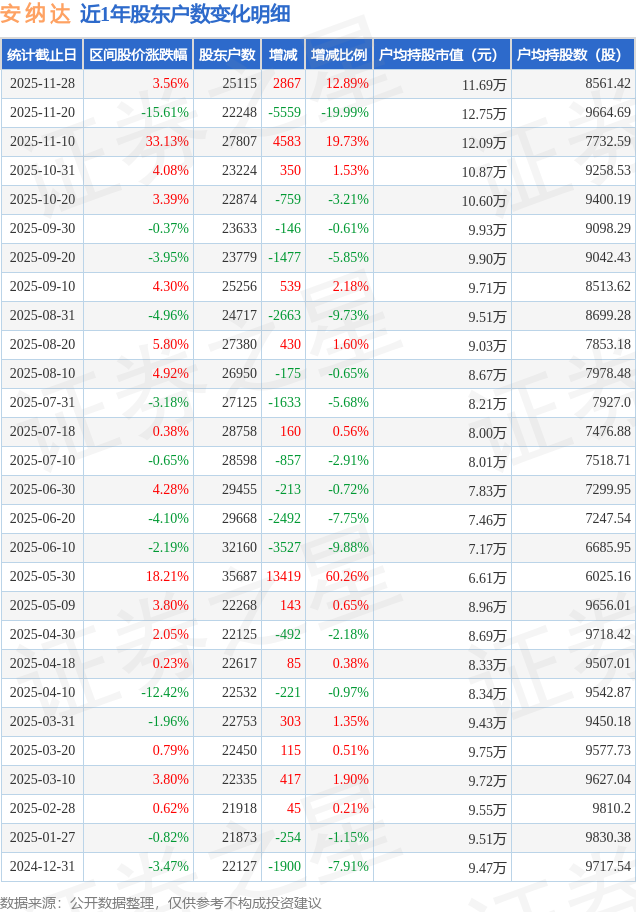This screenshot has height=912, width=636.
Task: Click the 数据来源 disclaimer footer text
Action: pos(161,902)
